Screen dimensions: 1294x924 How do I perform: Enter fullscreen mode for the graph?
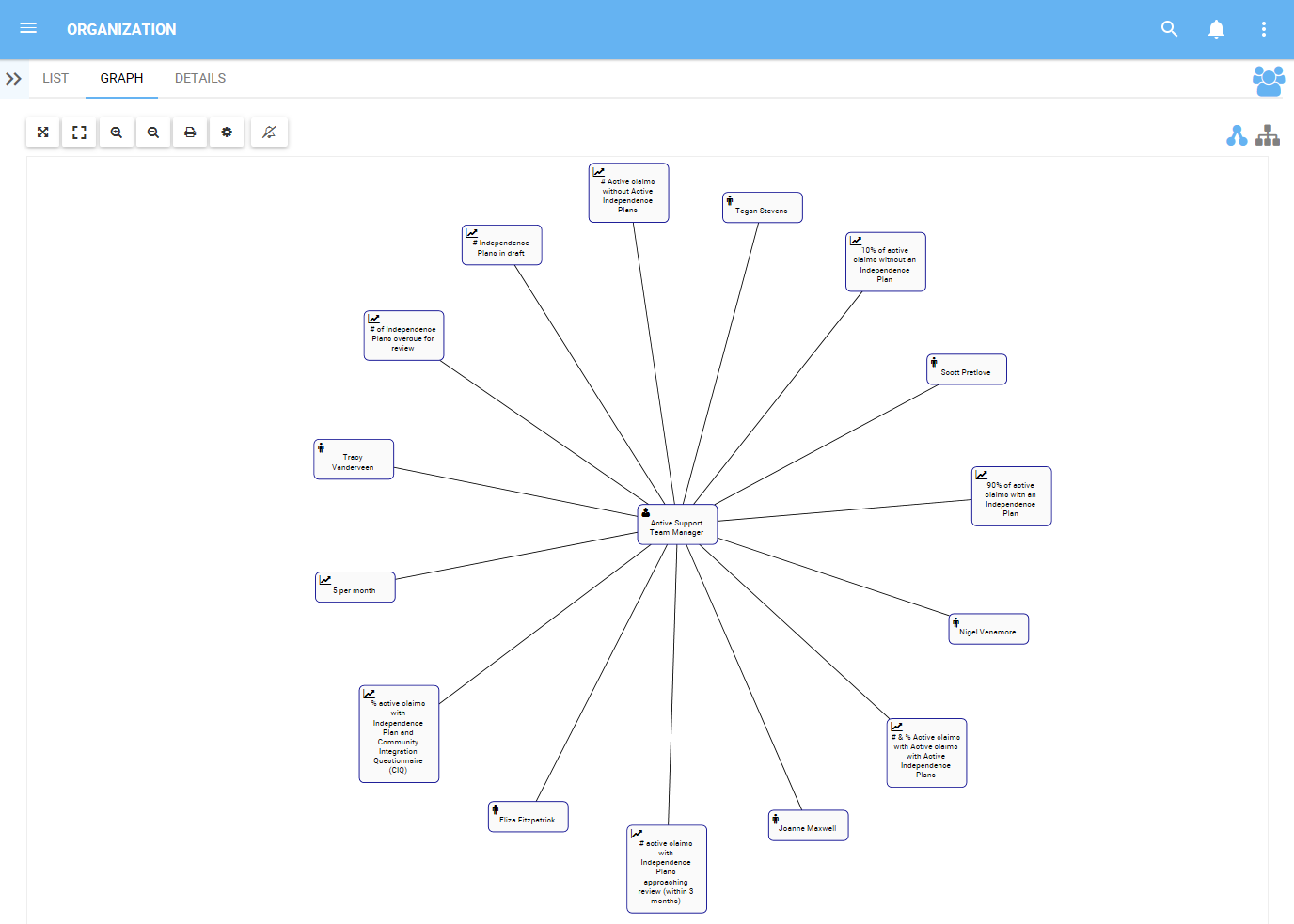(80, 133)
